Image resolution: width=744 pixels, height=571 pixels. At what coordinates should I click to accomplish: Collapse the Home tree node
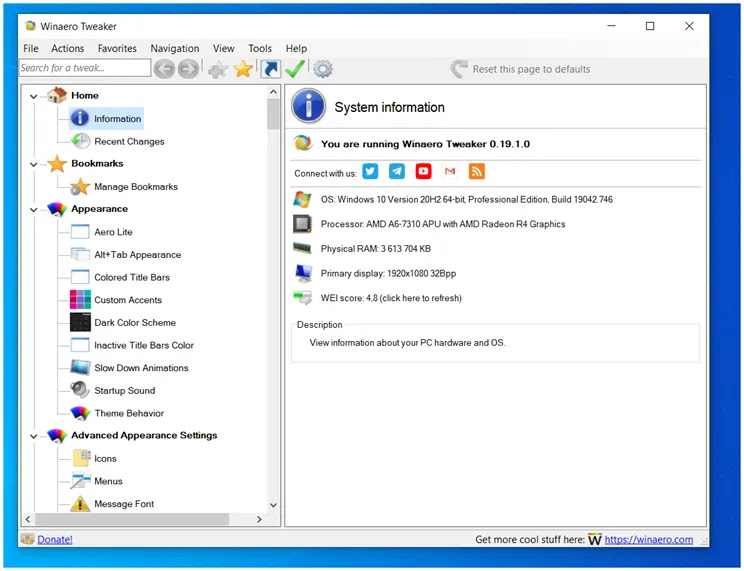(33, 96)
